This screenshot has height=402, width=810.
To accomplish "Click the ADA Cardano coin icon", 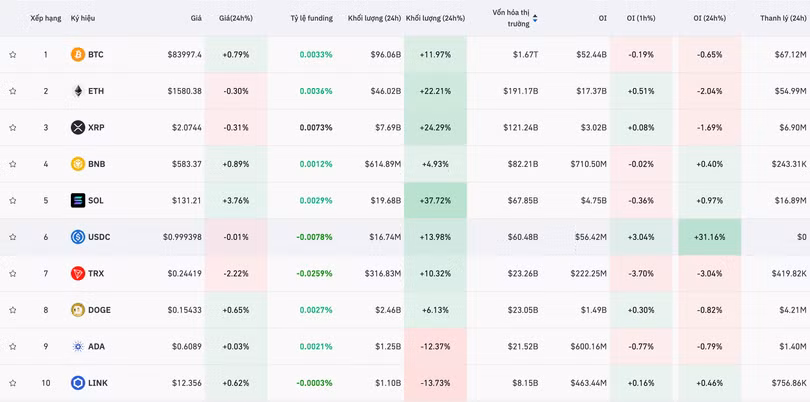I will [78, 347].
